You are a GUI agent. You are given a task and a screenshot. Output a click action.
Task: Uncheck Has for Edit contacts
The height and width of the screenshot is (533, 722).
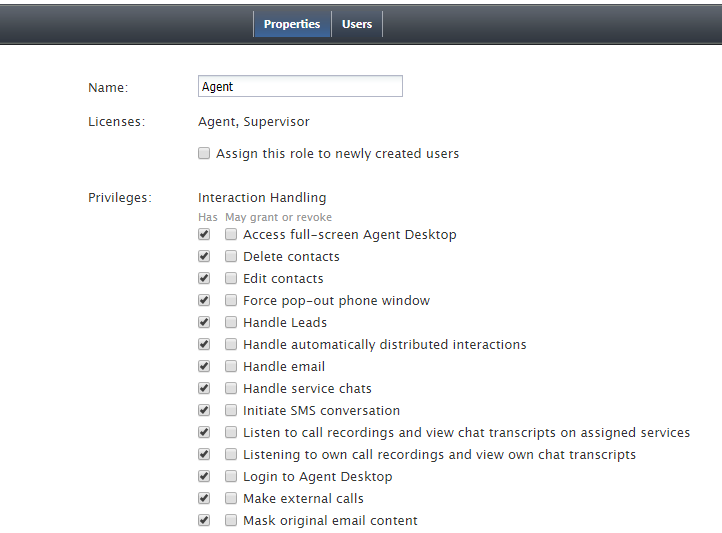pos(204,278)
